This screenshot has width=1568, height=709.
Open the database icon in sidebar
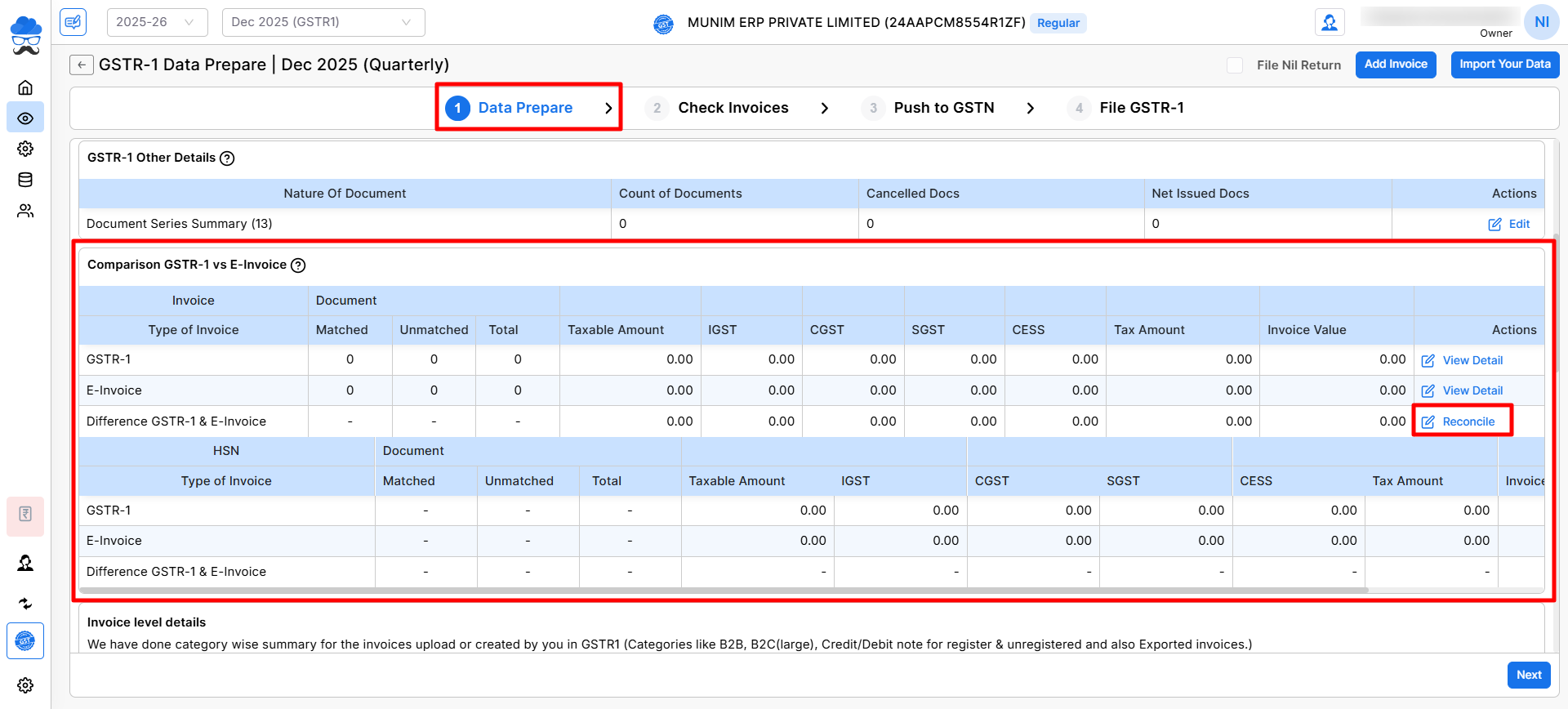[25, 180]
